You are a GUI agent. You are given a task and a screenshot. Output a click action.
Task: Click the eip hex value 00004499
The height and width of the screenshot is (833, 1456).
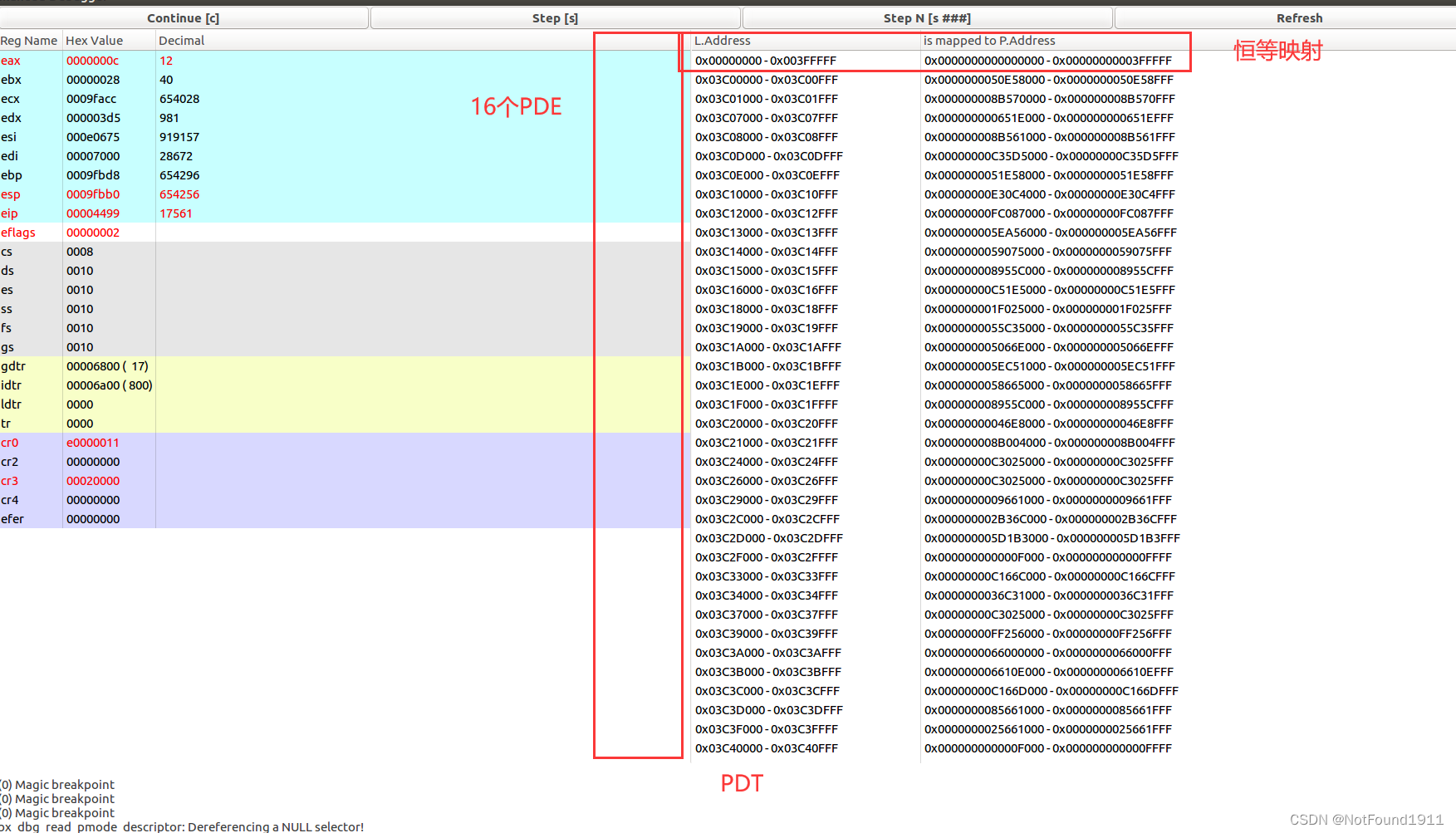pos(93,213)
